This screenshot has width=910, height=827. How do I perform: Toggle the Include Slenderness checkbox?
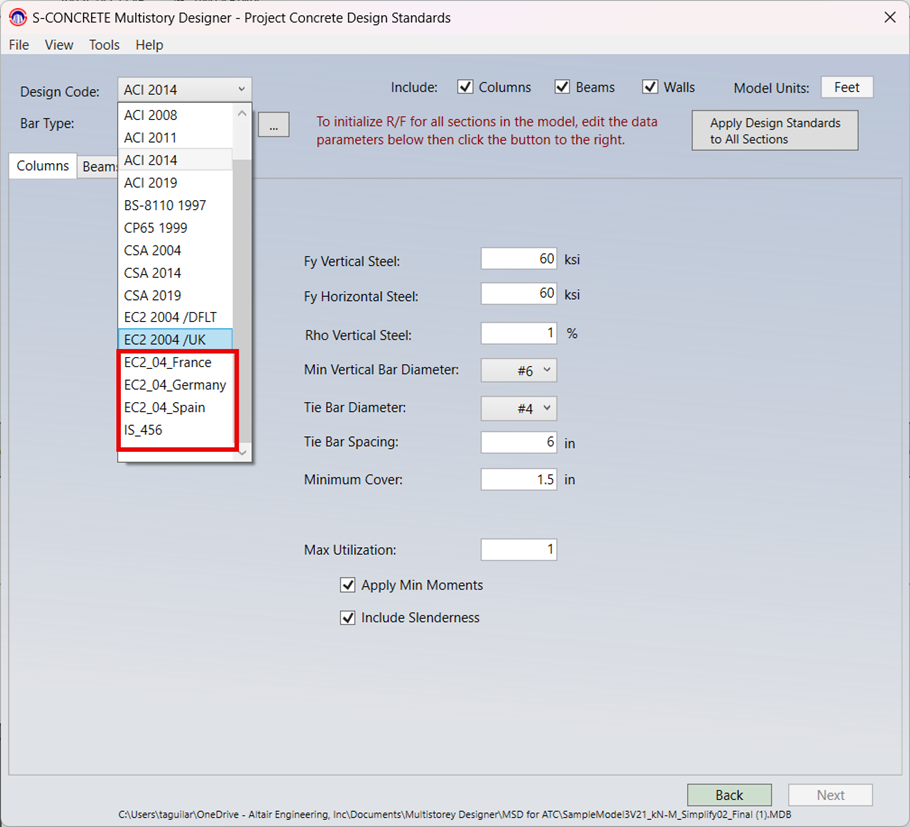pyautogui.click(x=348, y=617)
